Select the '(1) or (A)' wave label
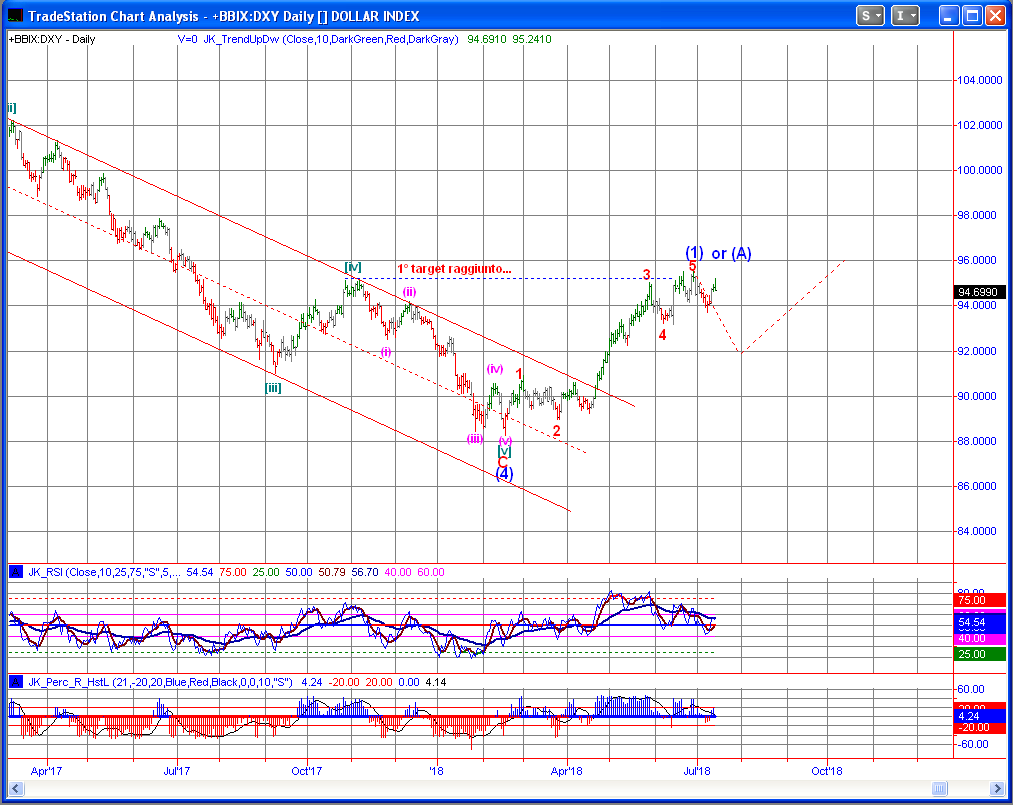Image resolution: width=1013 pixels, height=805 pixels. click(x=718, y=253)
